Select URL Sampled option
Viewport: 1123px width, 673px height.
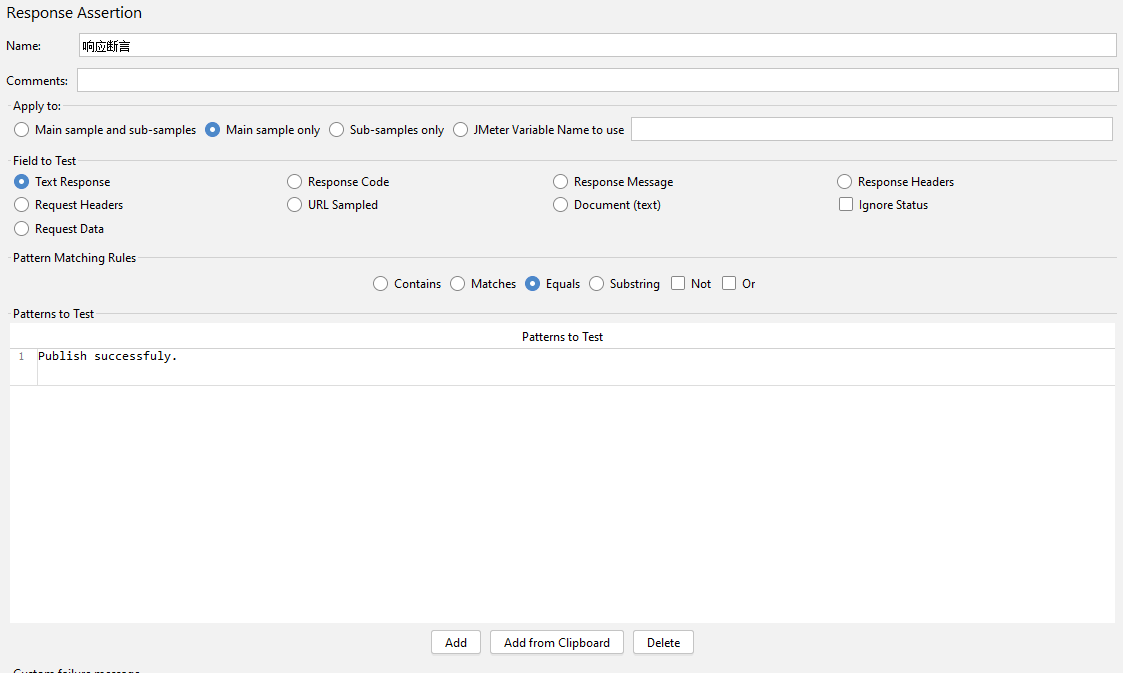point(294,205)
